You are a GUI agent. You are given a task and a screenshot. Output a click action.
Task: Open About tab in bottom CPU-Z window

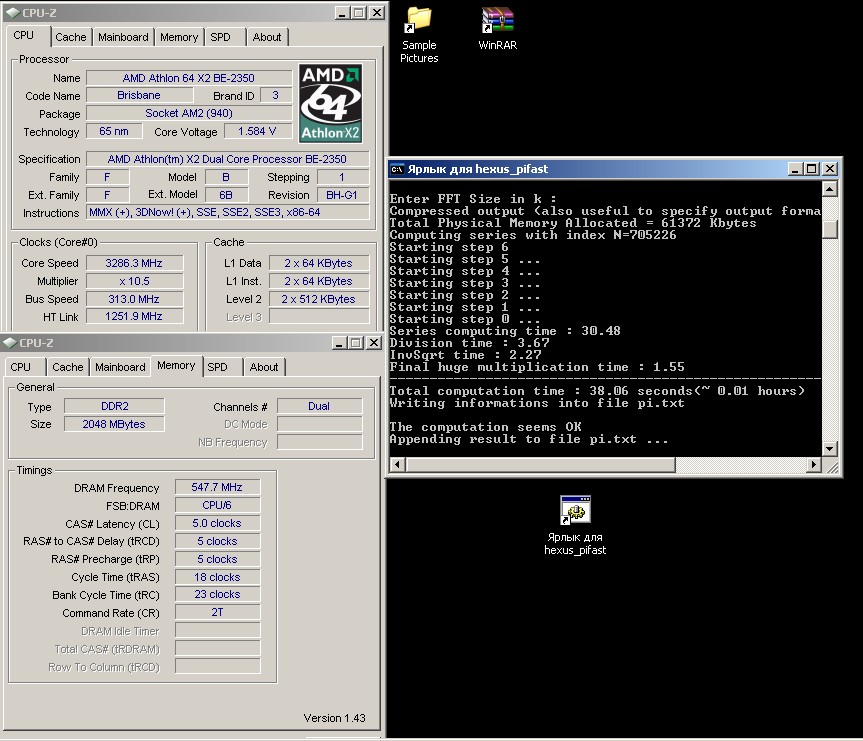click(264, 367)
